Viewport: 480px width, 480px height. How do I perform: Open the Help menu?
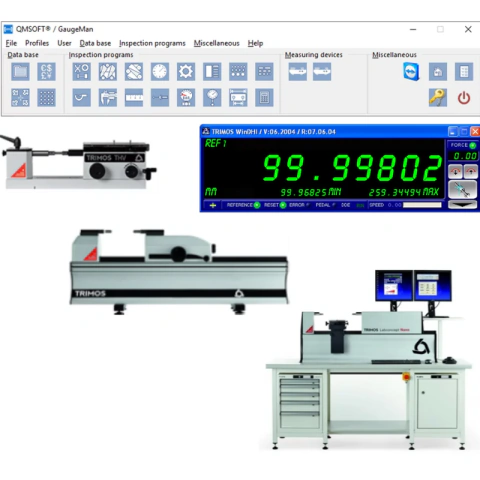click(255, 43)
